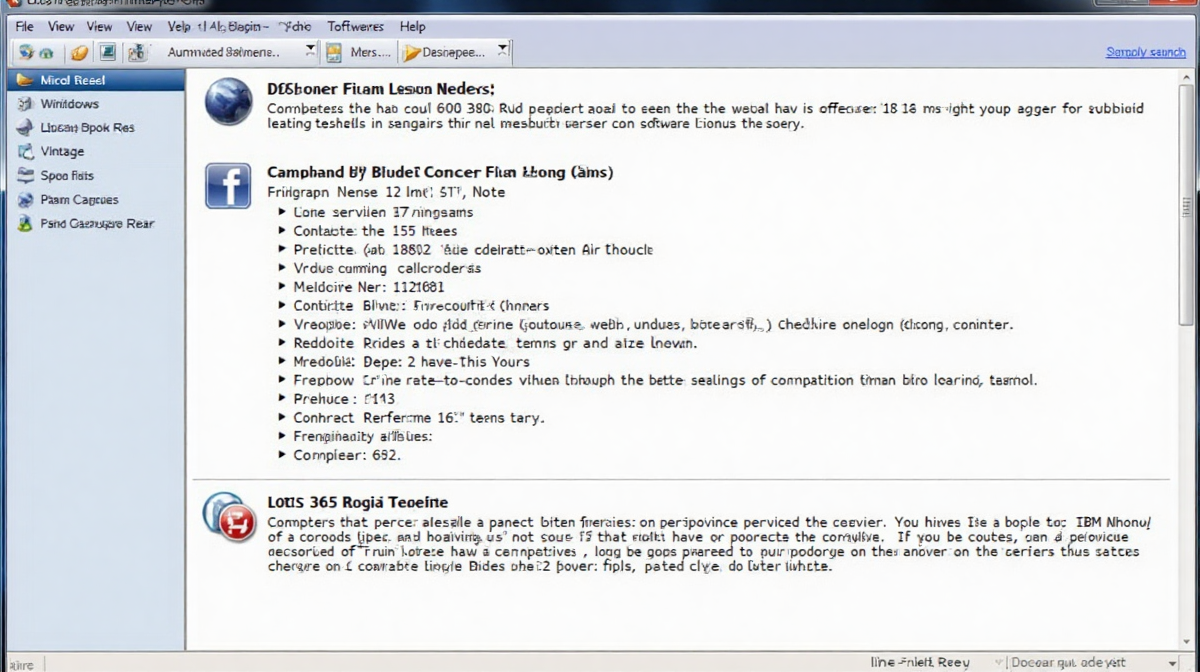Expand the 'Frengihadity afilaues:' bullet arrow
This screenshot has height=672, width=1200.
click(282, 437)
